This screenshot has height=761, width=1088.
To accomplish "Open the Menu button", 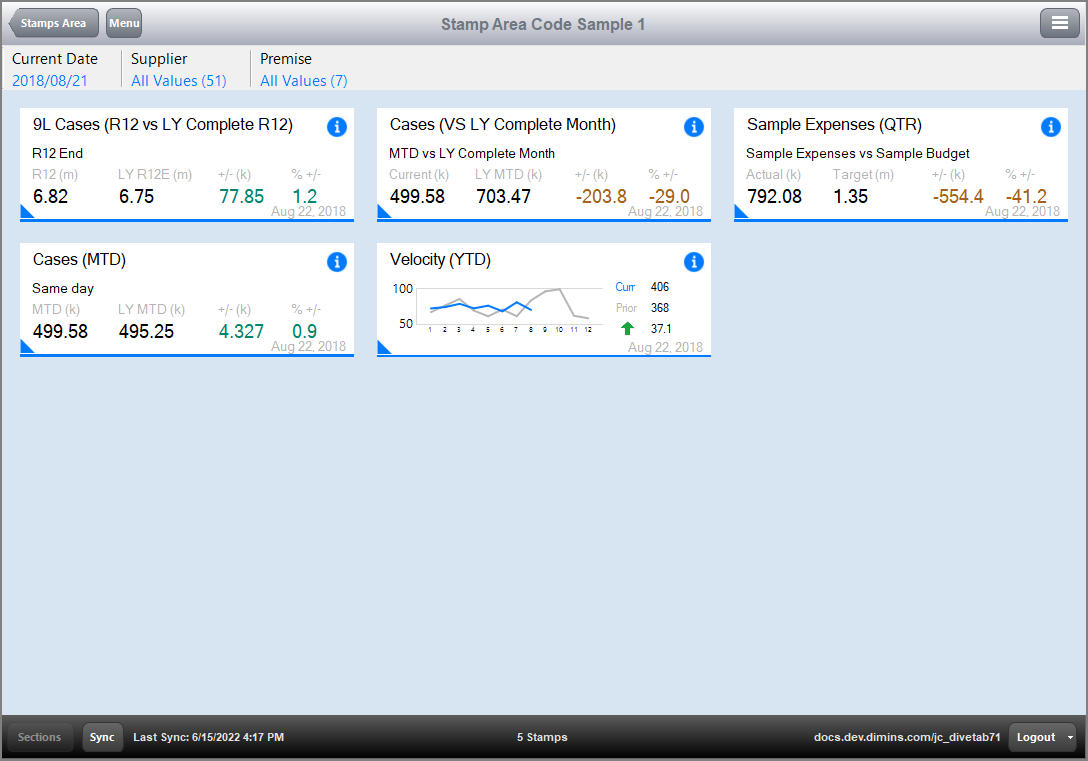I will 124,23.
